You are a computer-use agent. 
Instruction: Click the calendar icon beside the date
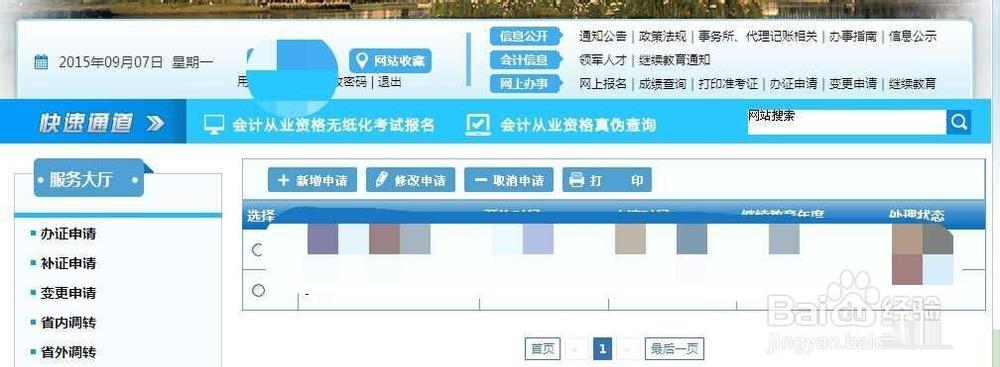pyautogui.click(x=41, y=62)
